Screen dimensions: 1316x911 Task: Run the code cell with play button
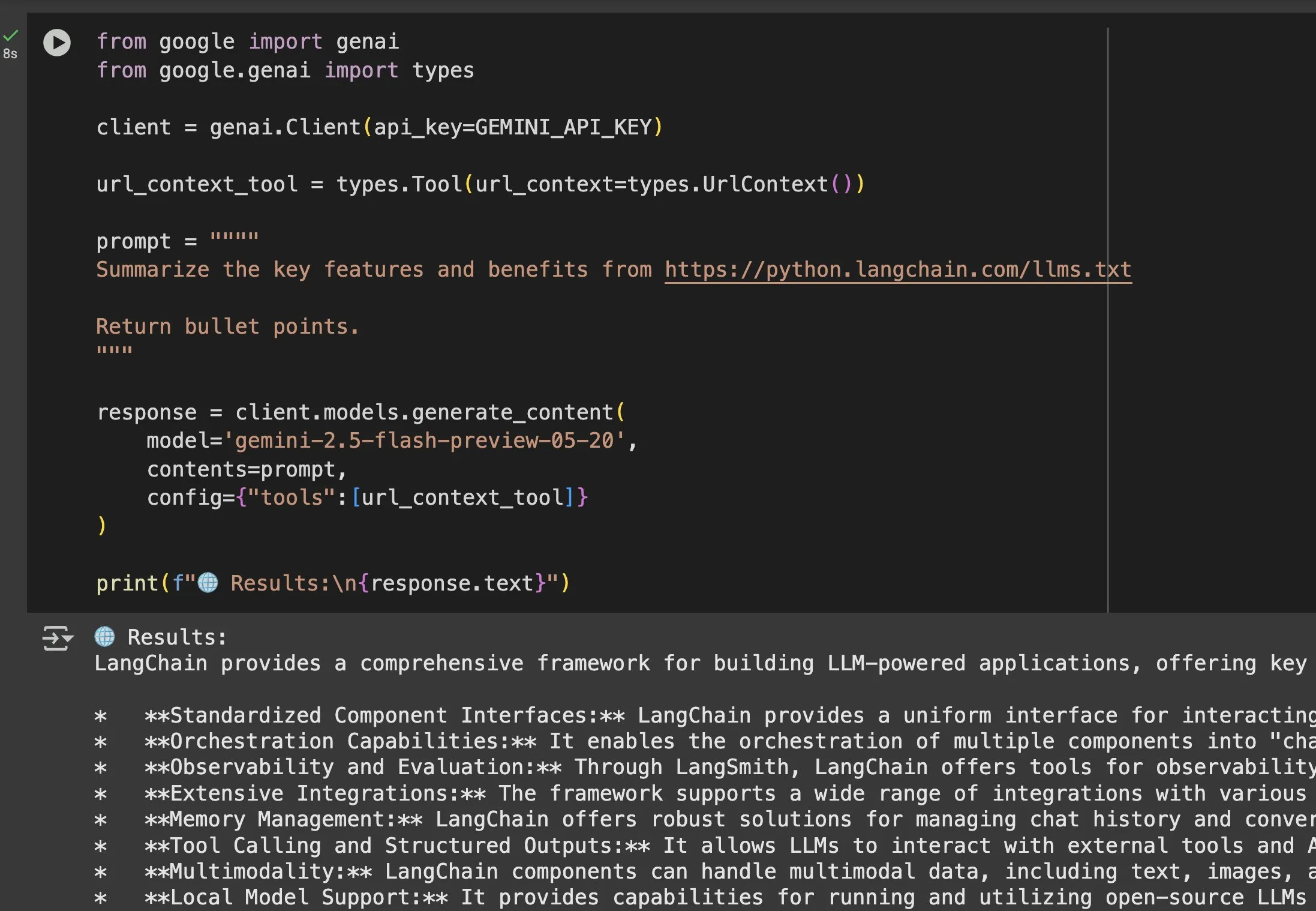tap(57, 43)
